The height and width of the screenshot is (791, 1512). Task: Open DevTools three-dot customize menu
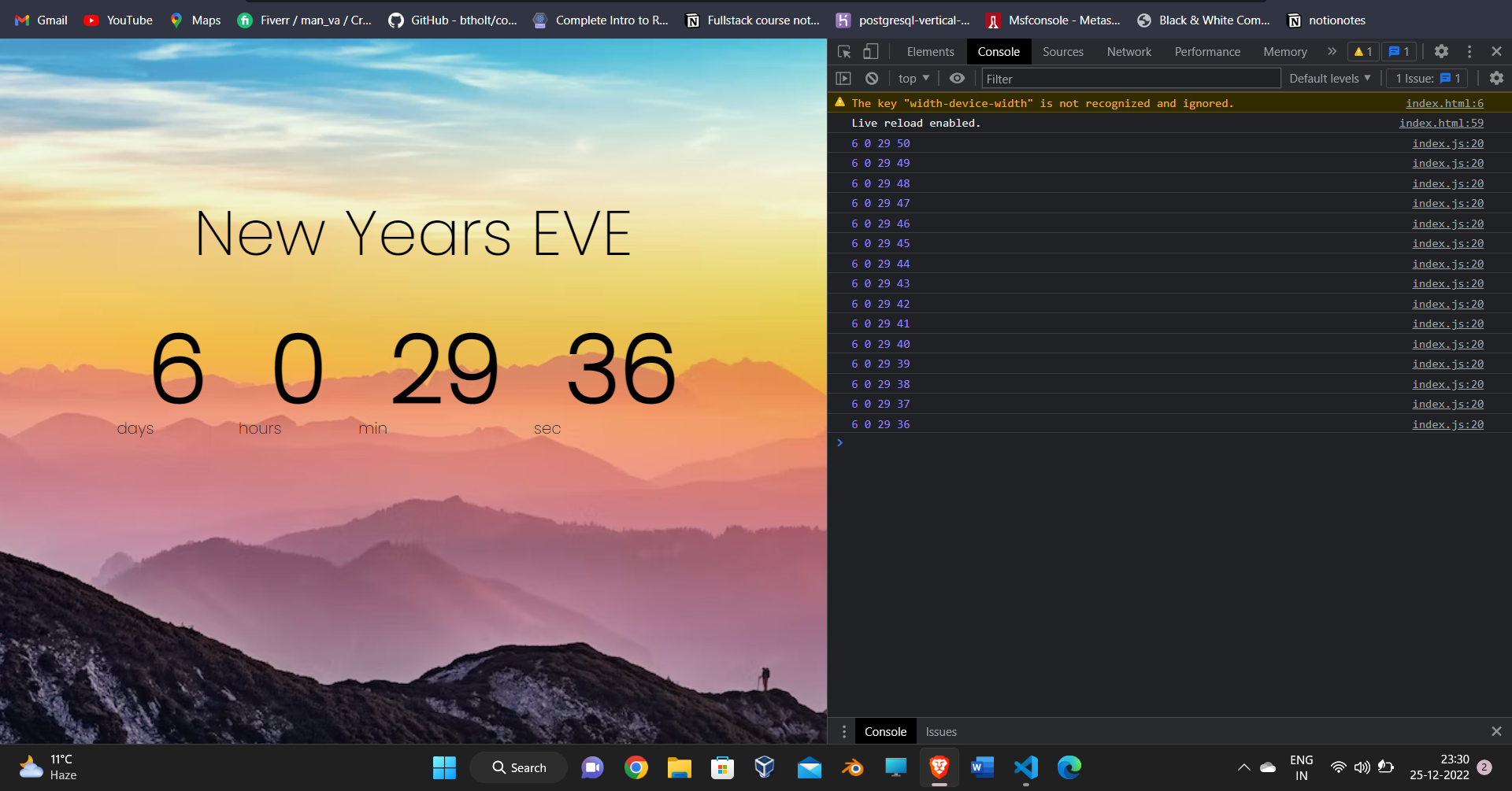[x=1469, y=51]
